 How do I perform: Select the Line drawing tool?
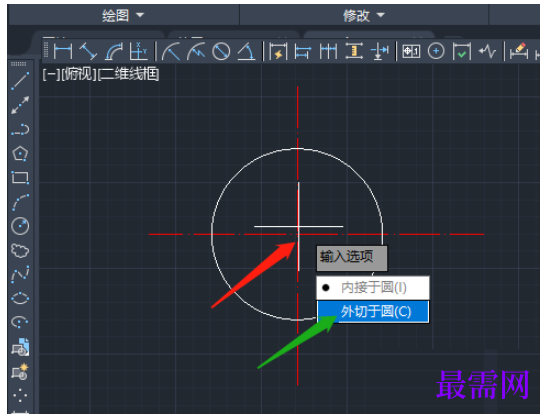click(20, 81)
